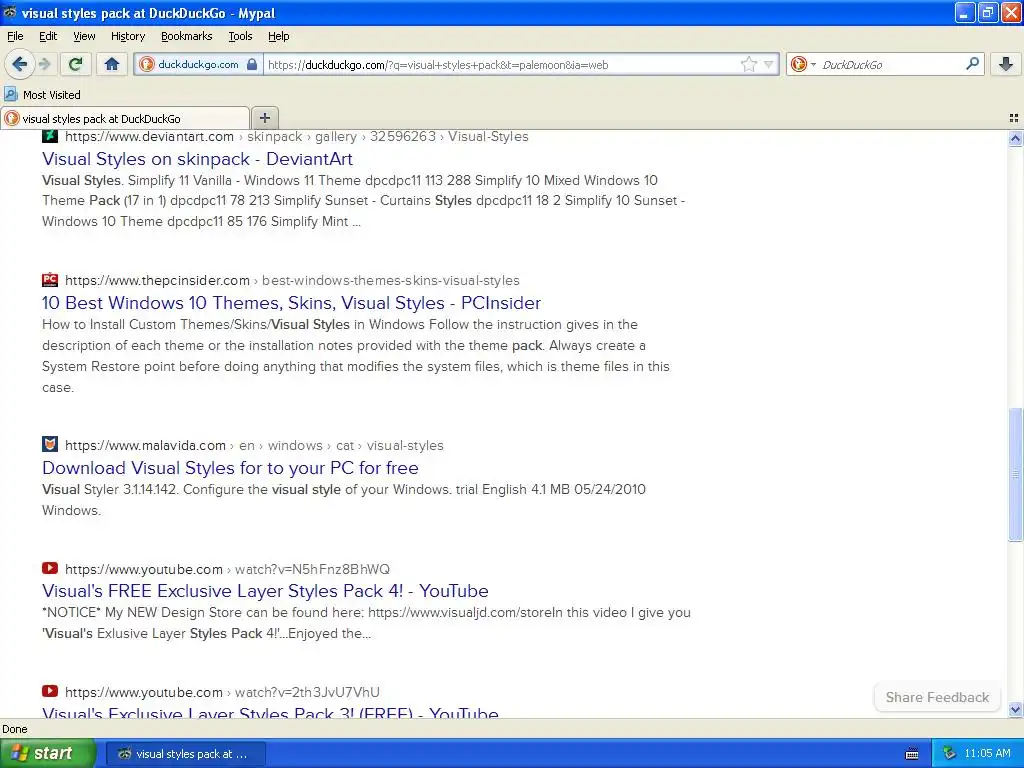Click the vertical scrollbar thumb
Viewport: 1024px width, 768px height.
point(1015,474)
